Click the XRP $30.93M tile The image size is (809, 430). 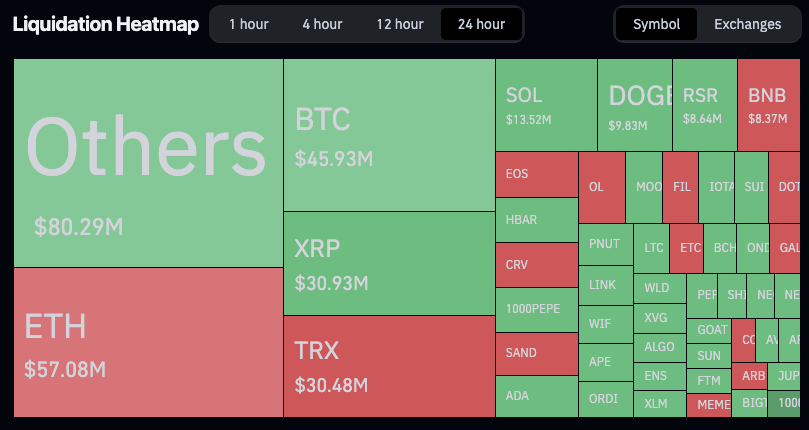pos(389,263)
